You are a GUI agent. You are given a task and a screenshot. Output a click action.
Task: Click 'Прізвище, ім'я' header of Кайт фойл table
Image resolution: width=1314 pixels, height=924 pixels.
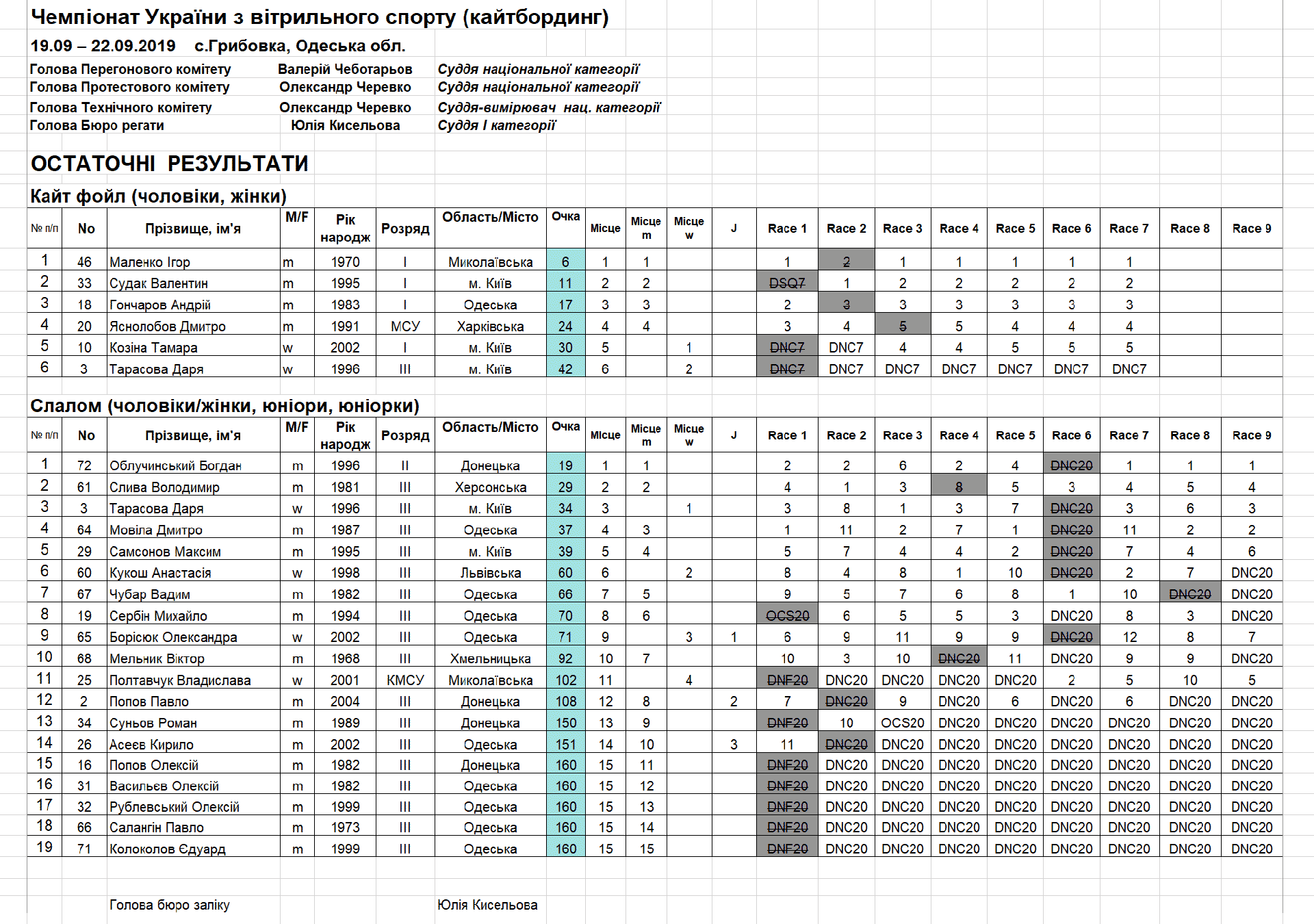coord(193,229)
